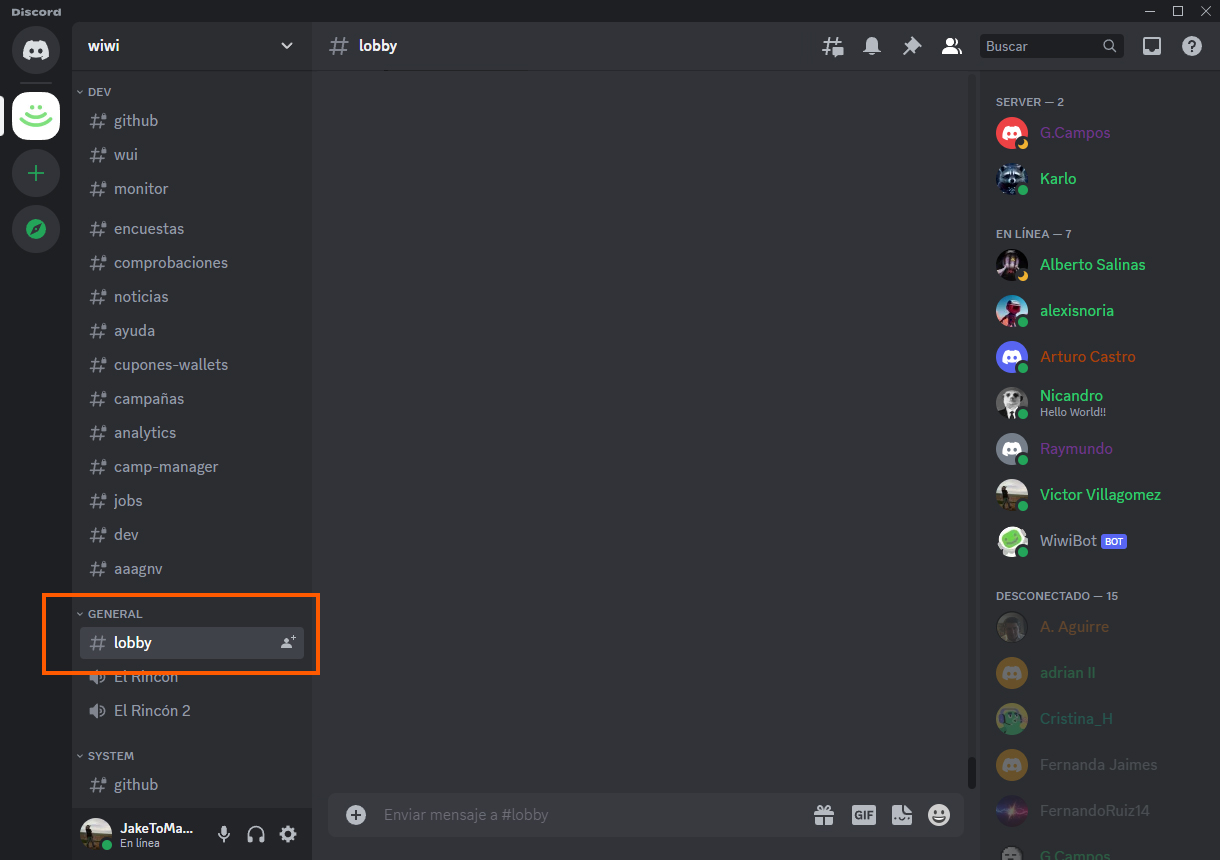Open the Threads icon in header
The height and width of the screenshot is (860, 1220).
tap(832, 46)
